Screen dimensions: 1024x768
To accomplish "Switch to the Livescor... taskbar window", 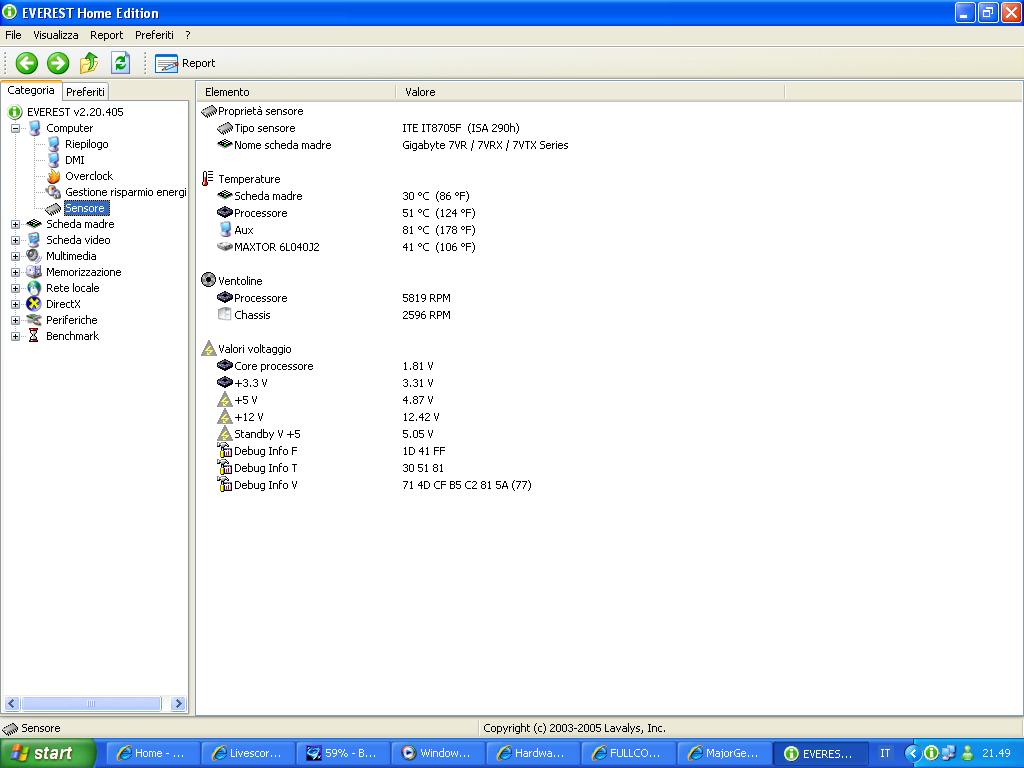I will click(x=248, y=754).
